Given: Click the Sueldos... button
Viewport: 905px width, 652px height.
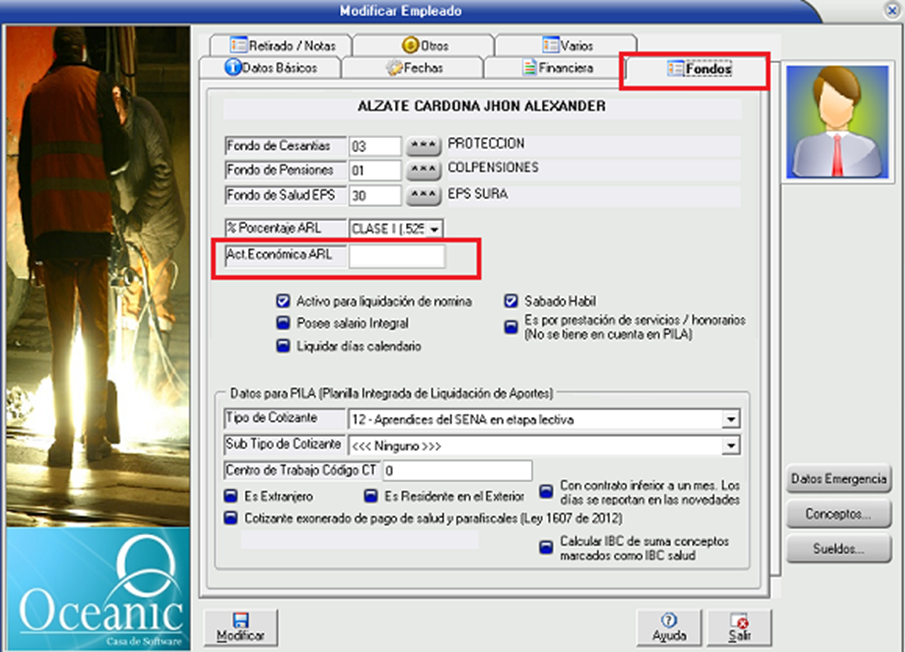Looking at the screenshot, I should 838,548.
